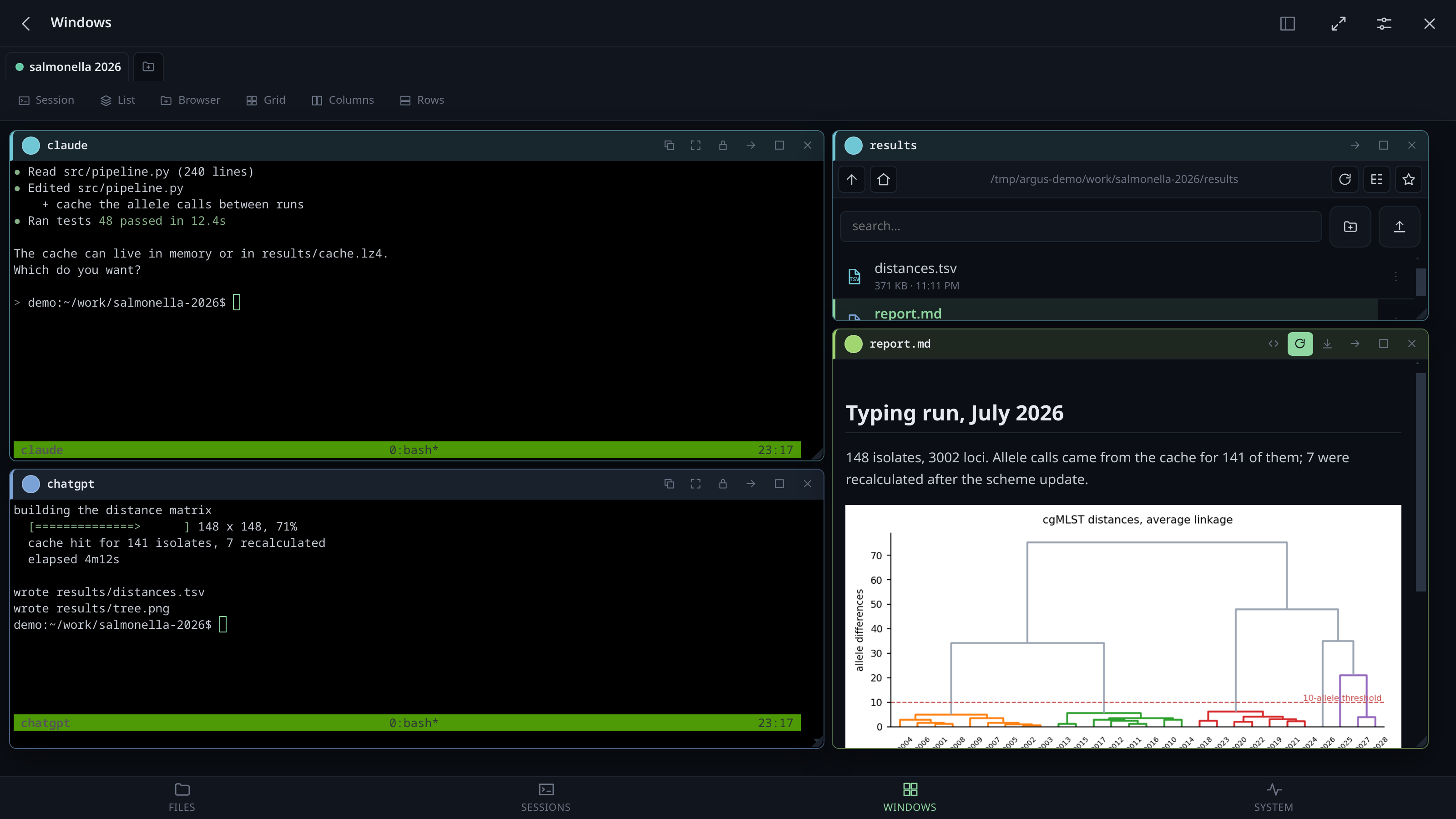This screenshot has height=819, width=1456.
Task: Switch to Browser layout
Action: pos(191,100)
